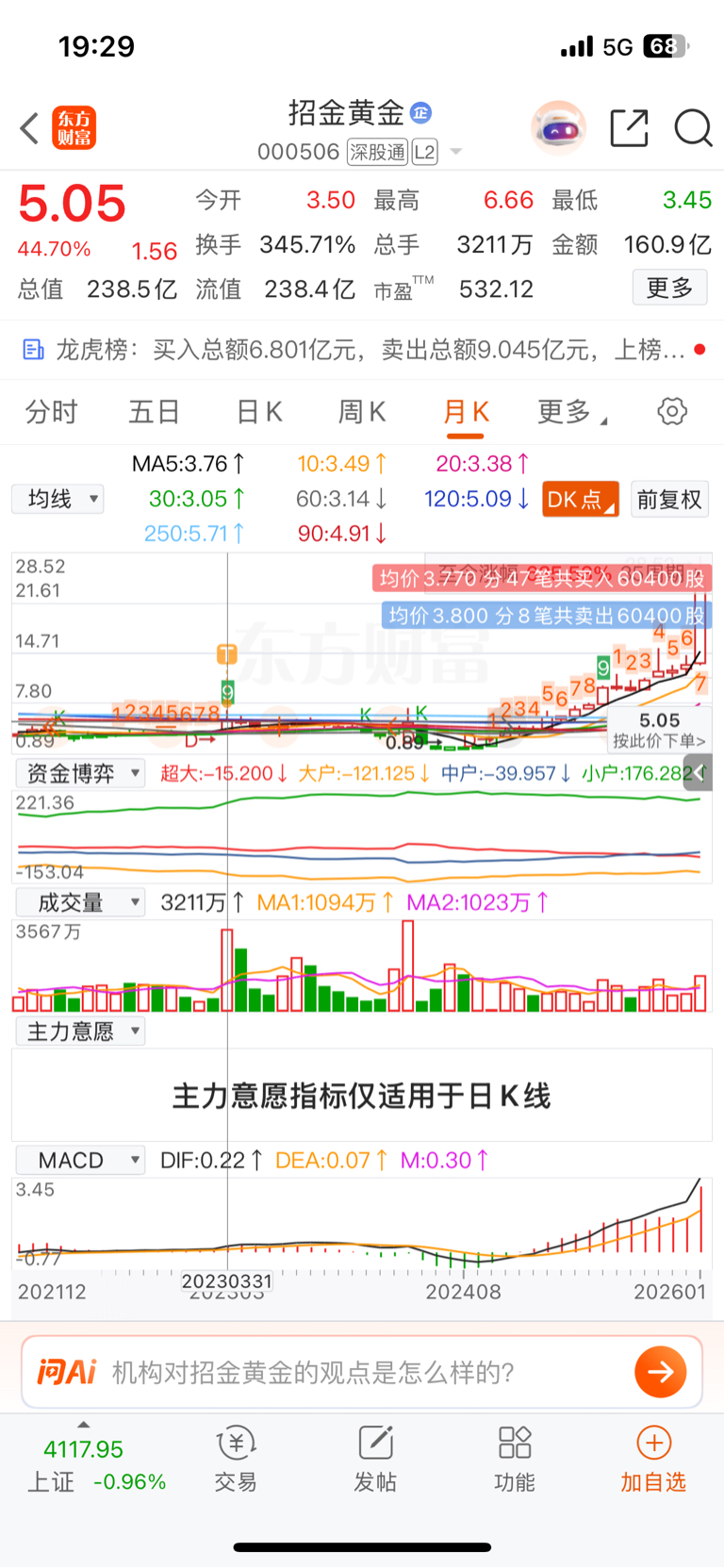Tap the DIF:0.22 MACD value
This screenshot has width=724, height=1568.
[x=212, y=1160]
